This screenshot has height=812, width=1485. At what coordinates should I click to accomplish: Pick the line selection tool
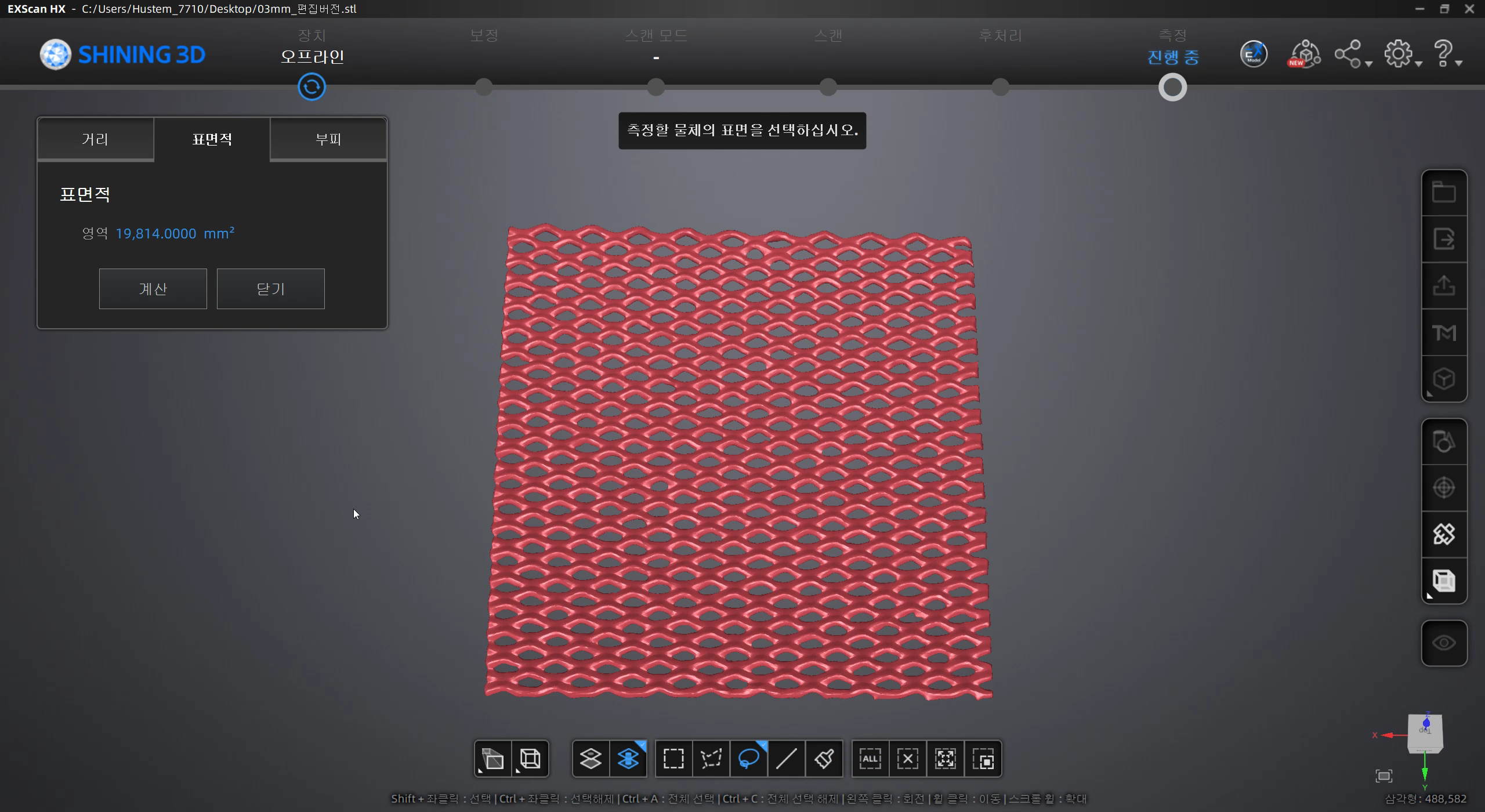pos(787,759)
